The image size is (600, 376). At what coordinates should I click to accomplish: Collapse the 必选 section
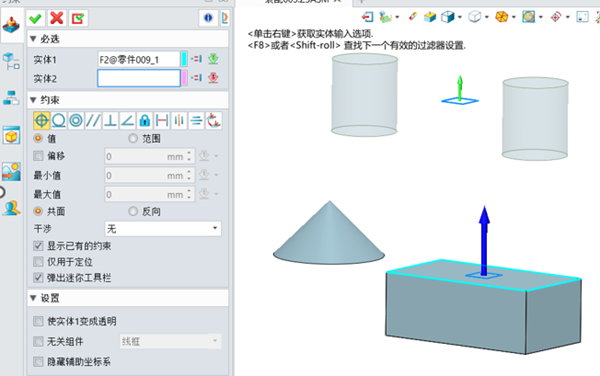tap(33, 39)
